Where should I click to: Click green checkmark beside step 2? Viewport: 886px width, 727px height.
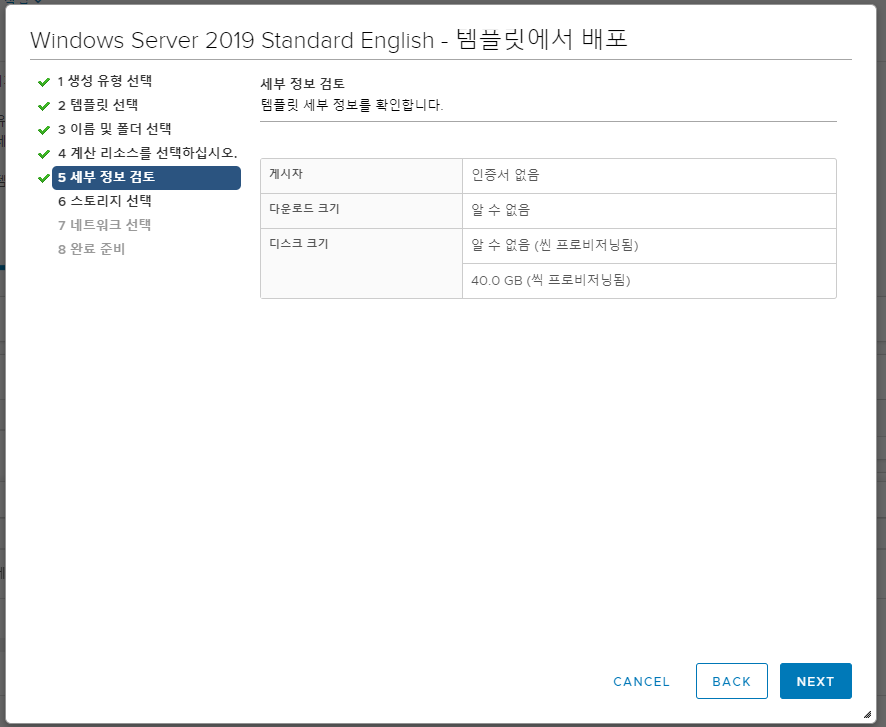(x=44, y=106)
